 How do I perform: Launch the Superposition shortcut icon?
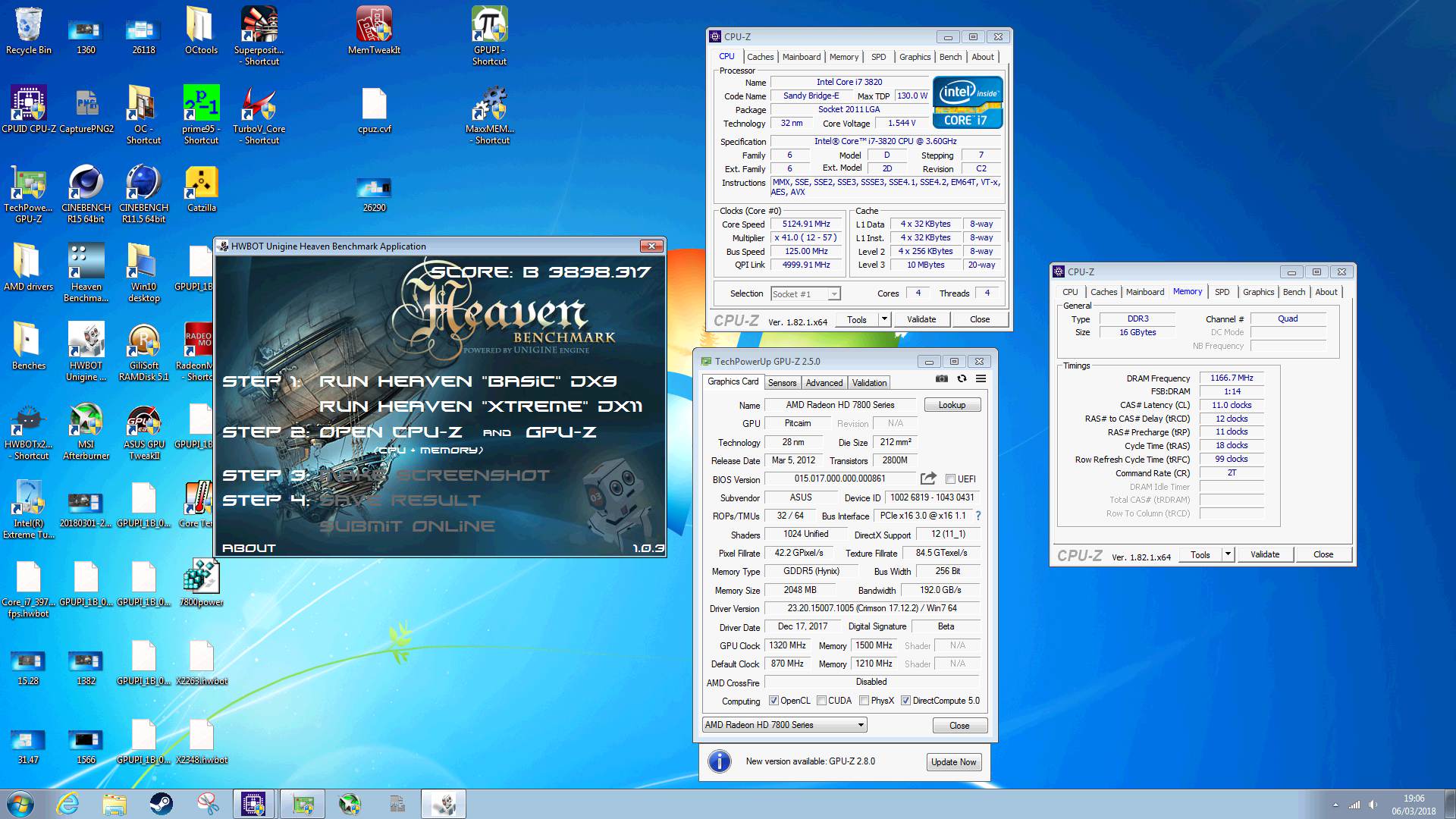point(259,35)
